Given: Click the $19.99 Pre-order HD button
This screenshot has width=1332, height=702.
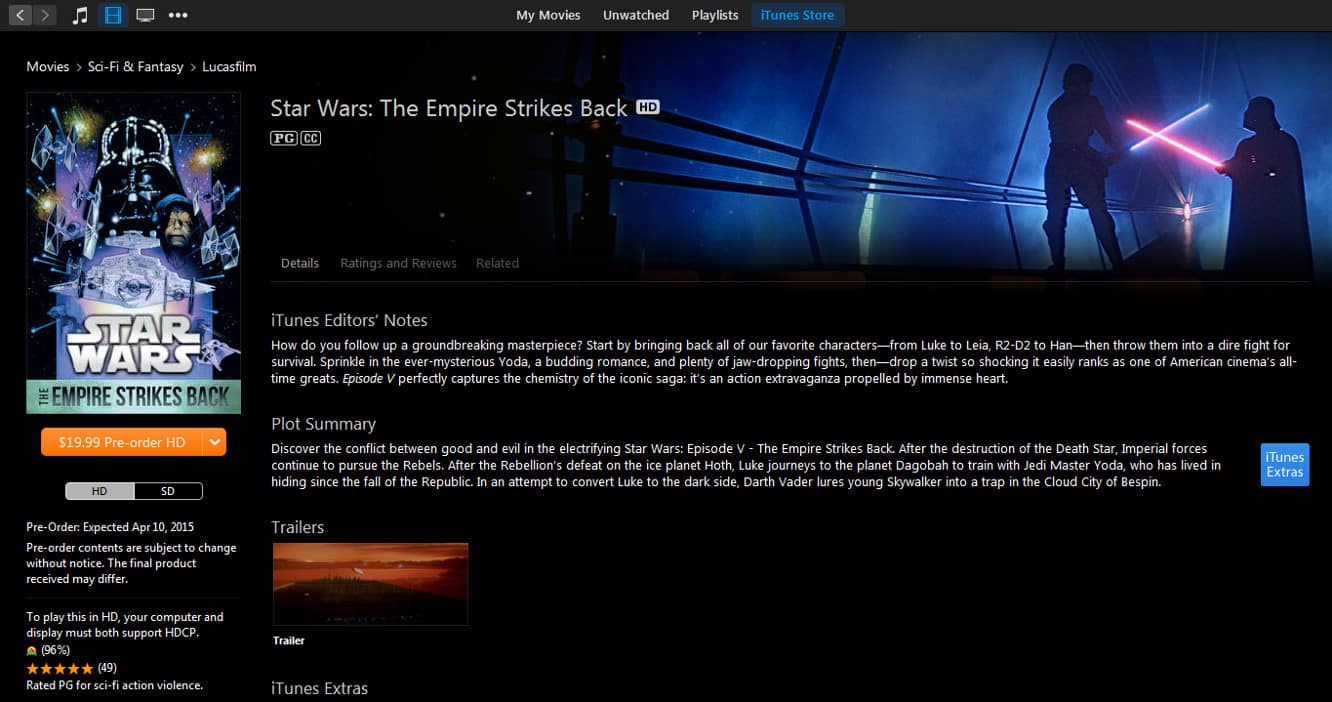Looking at the screenshot, I should (x=123, y=441).
